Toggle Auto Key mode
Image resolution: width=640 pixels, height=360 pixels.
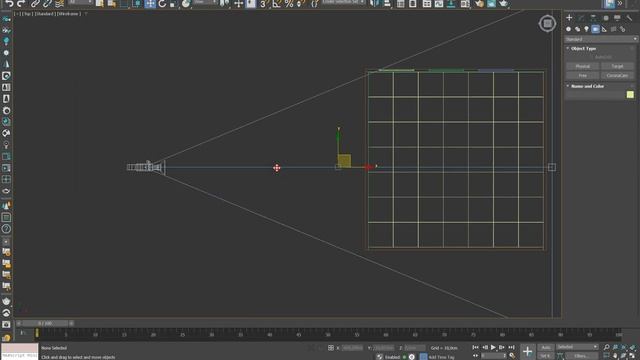(x=546, y=348)
